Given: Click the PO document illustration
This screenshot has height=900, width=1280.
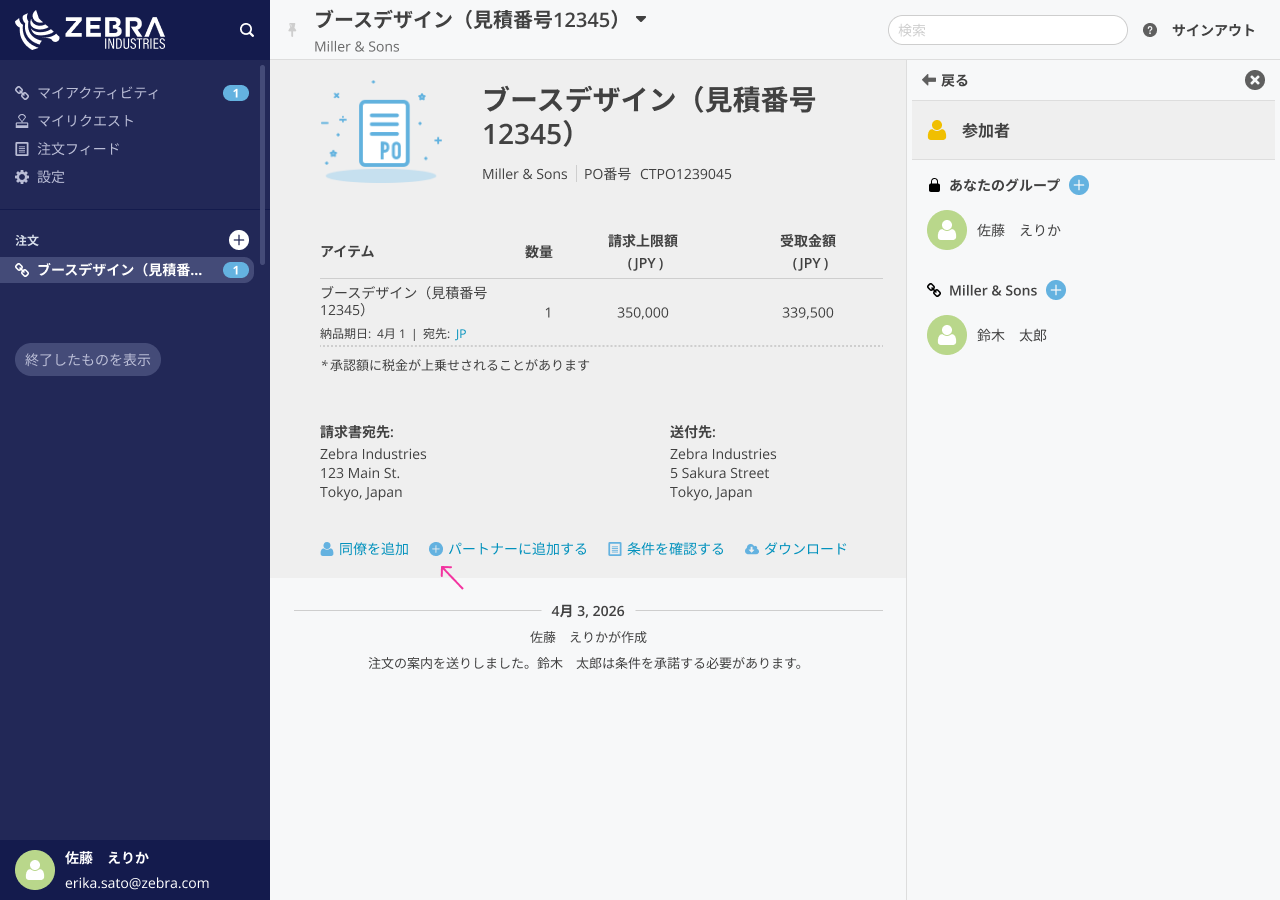Looking at the screenshot, I should pos(381,132).
